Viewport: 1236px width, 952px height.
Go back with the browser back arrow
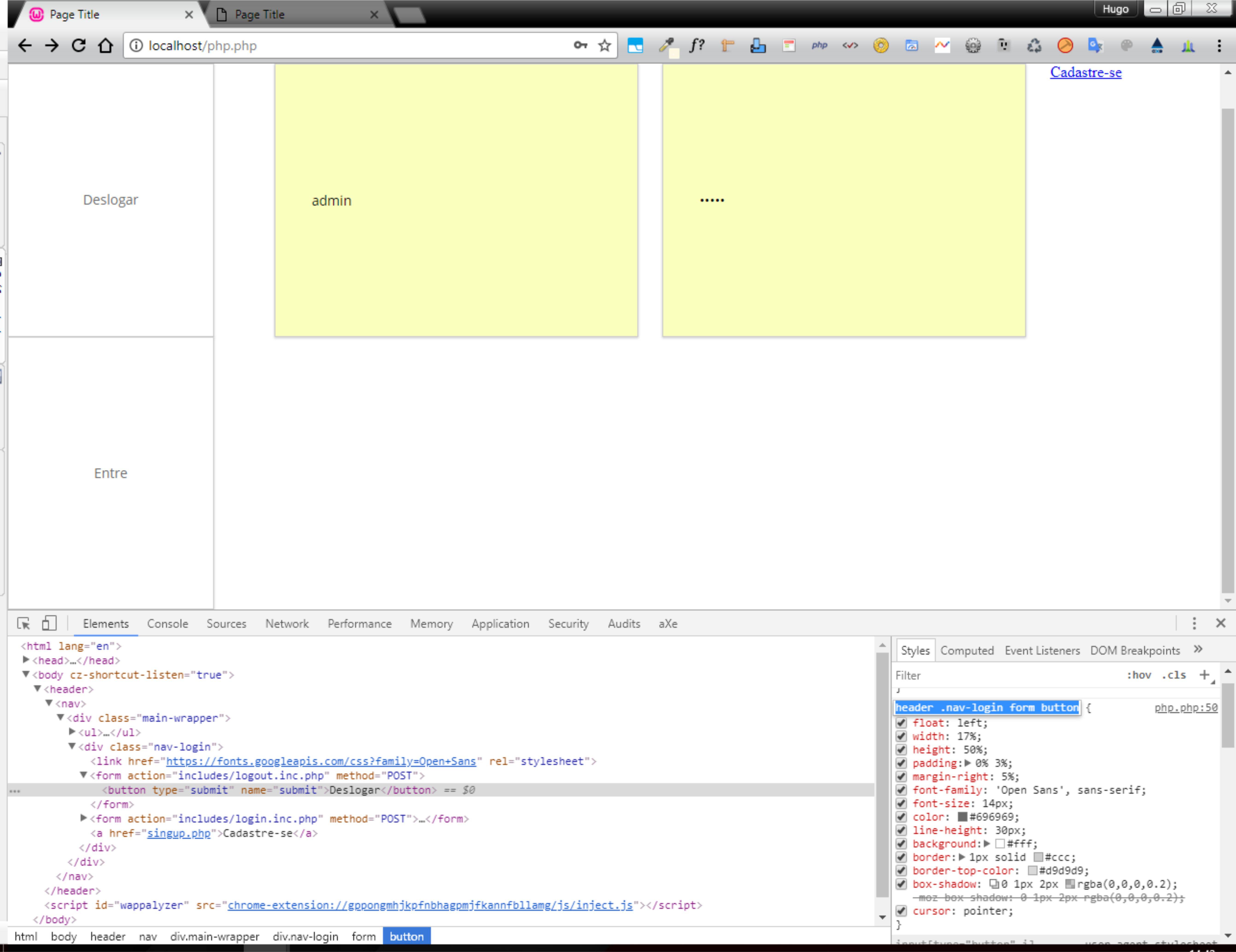point(25,46)
